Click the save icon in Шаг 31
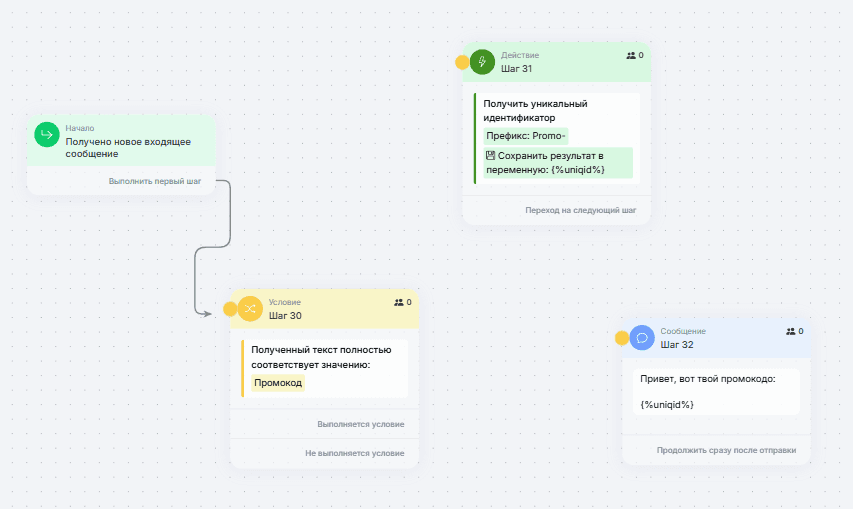Viewport: 853px width, 509px height. tap(490, 156)
